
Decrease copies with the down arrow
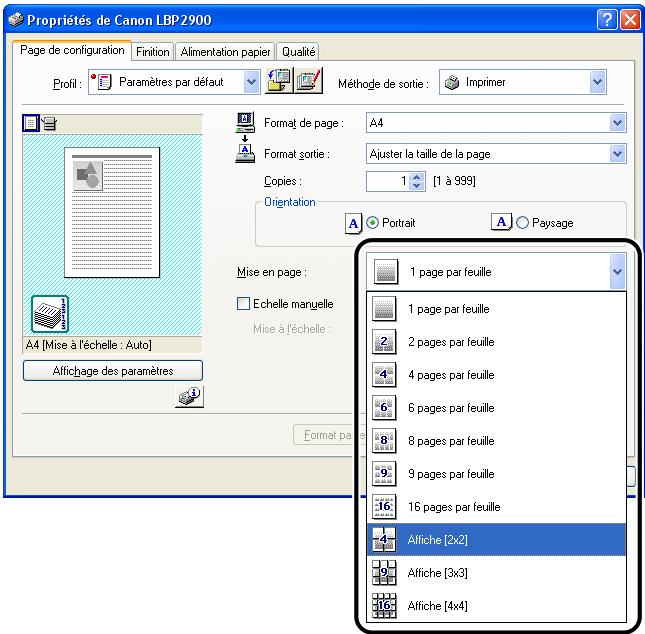pyautogui.click(x=417, y=186)
